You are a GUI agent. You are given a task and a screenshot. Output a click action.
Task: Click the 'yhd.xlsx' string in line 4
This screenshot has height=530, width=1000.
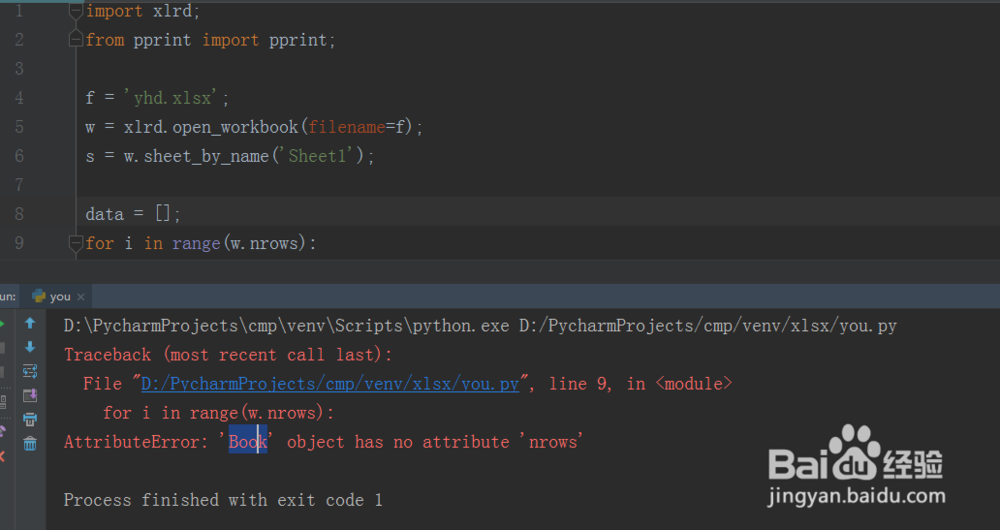click(171, 98)
